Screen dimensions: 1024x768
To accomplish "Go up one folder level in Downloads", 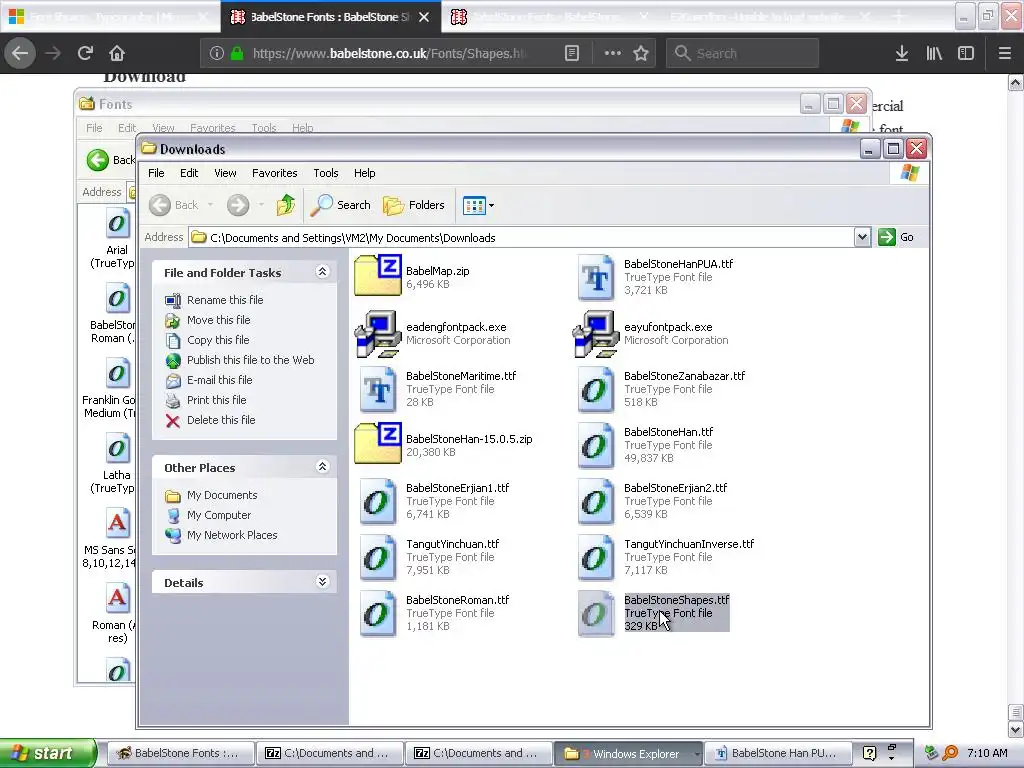I will tap(285, 205).
